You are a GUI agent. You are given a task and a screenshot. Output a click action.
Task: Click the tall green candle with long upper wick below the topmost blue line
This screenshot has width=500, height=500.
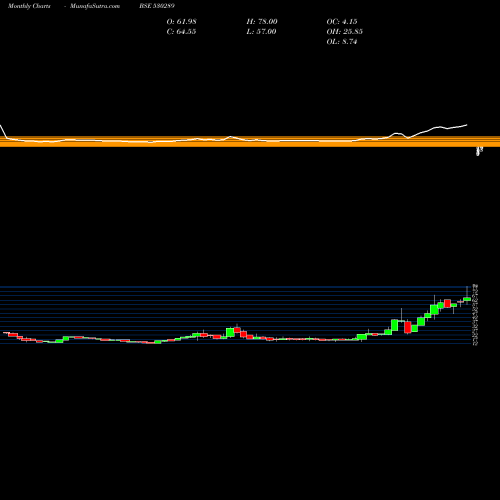coord(434,309)
